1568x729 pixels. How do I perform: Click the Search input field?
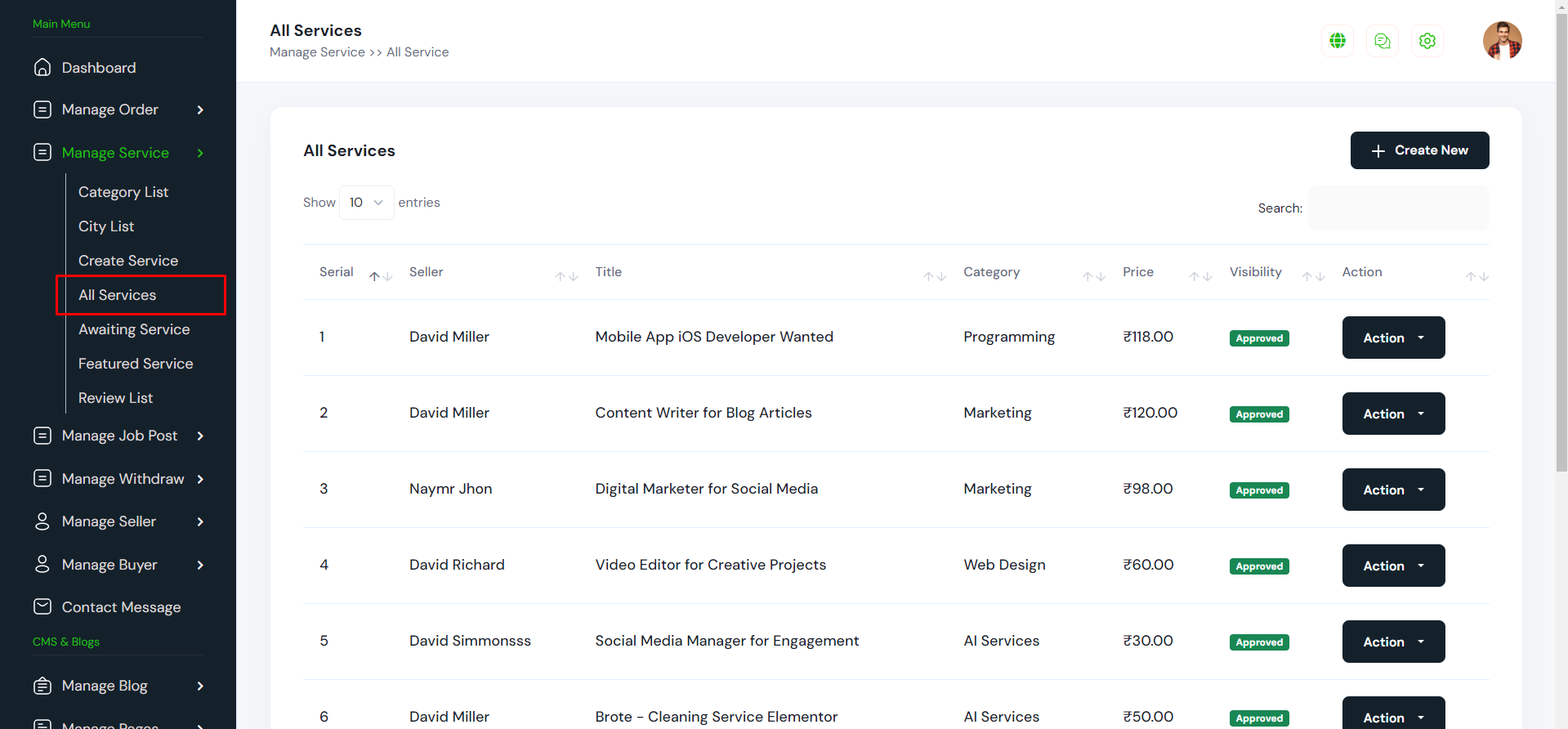(x=1397, y=208)
